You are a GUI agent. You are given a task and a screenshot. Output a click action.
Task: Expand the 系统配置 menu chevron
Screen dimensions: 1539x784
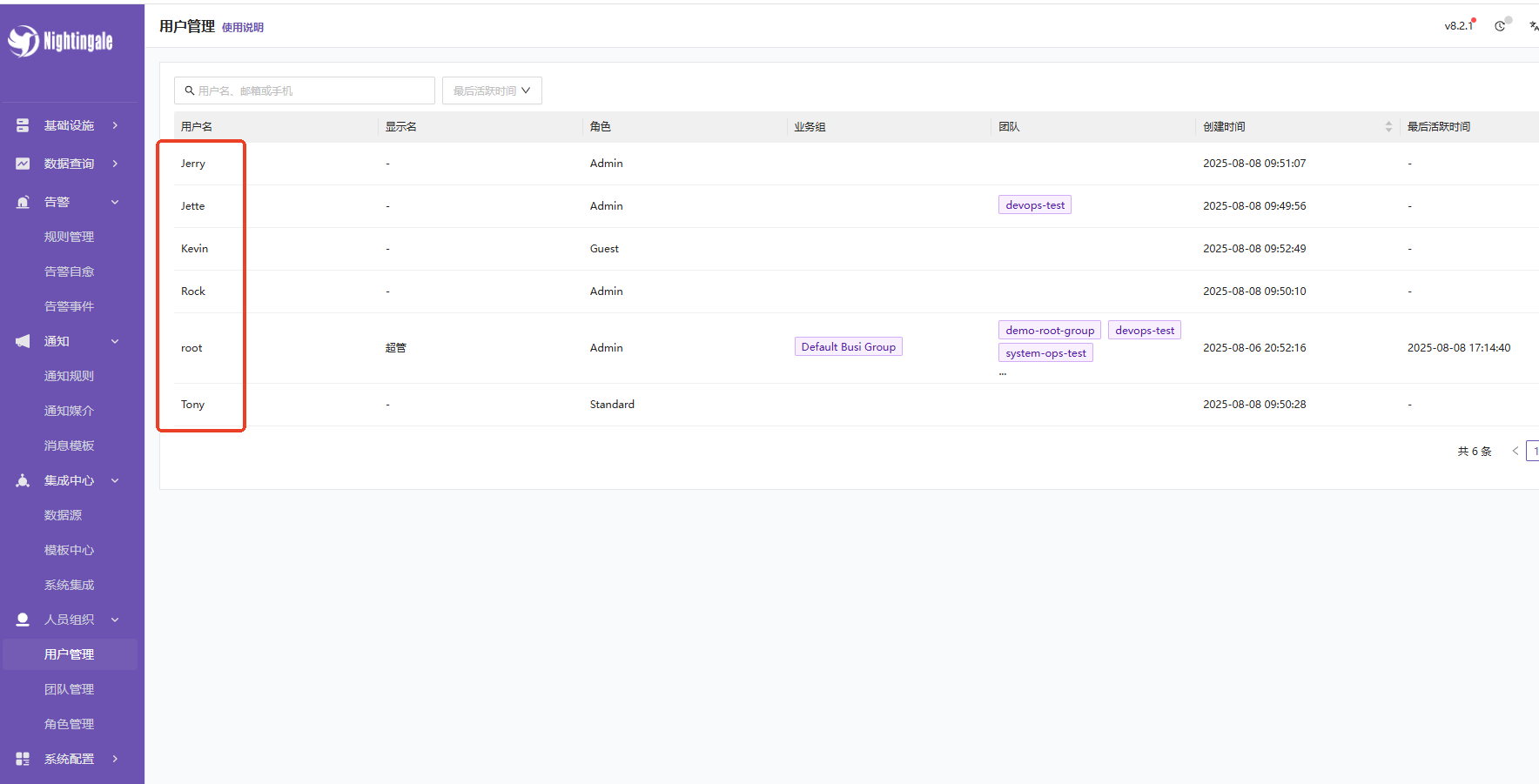tap(115, 759)
